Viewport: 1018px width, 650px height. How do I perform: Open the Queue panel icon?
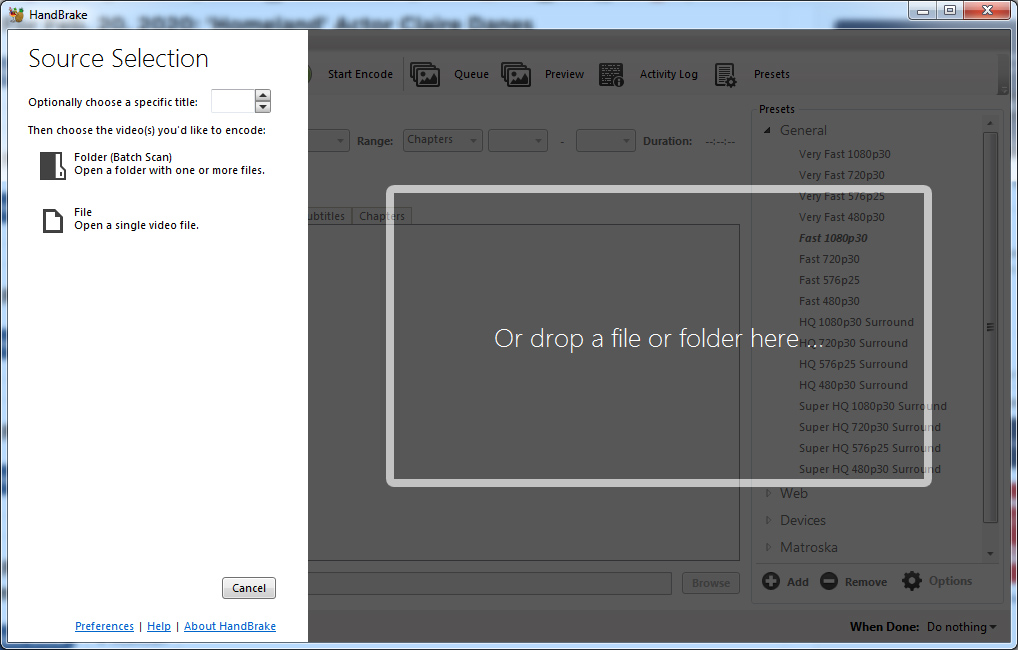(425, 73)
